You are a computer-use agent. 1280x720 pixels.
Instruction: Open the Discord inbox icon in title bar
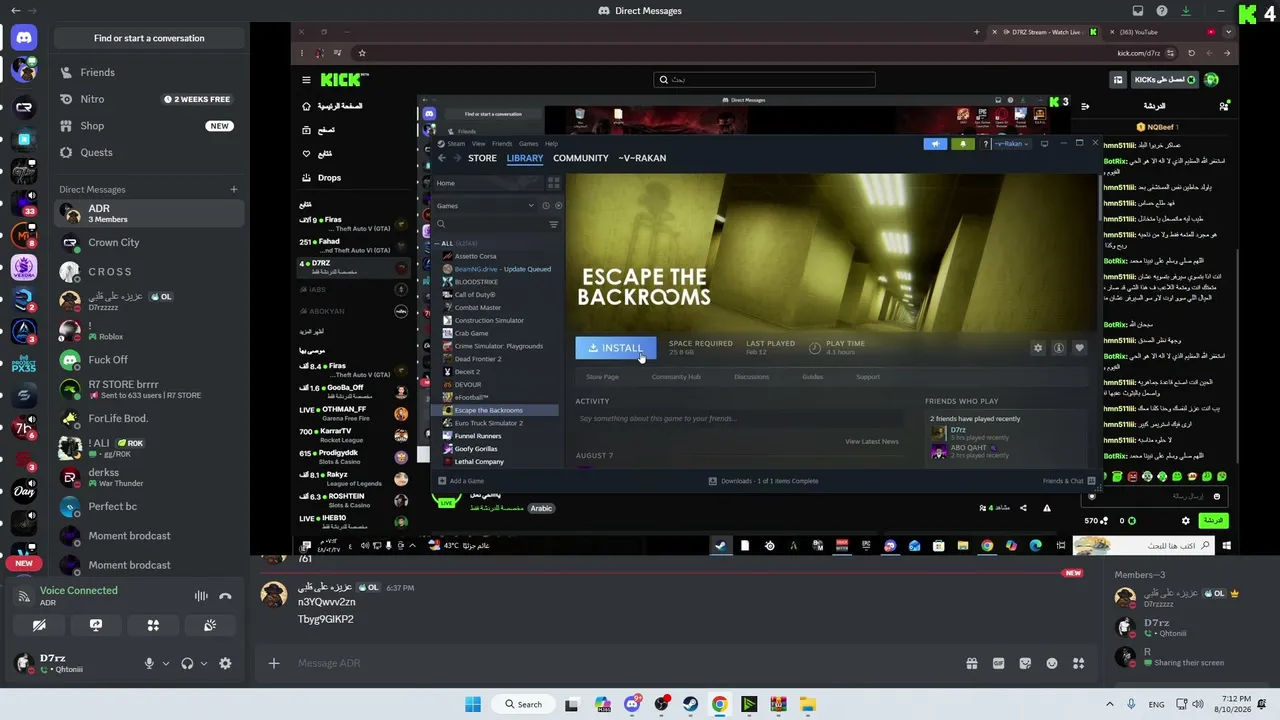tap(1138, 11)
